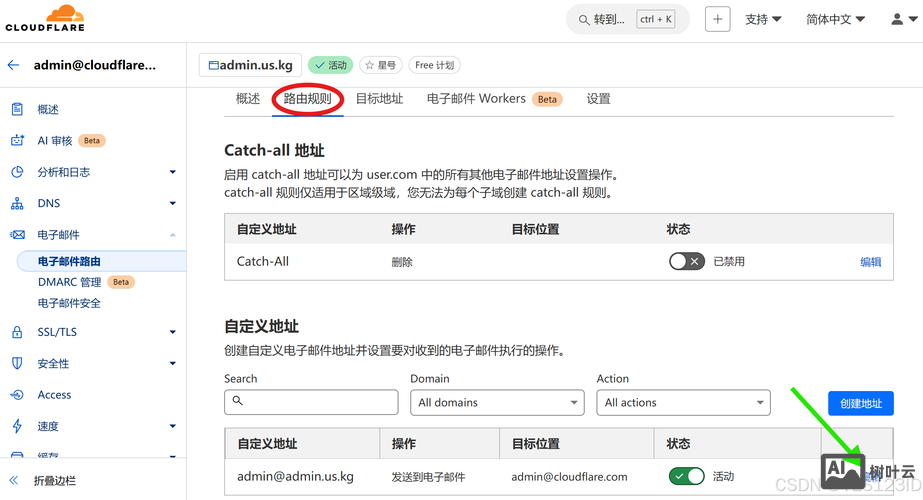Click the 编辑 link for Catch-All
This screenshot has width=923, height=500.
click(x=870, y=262)
